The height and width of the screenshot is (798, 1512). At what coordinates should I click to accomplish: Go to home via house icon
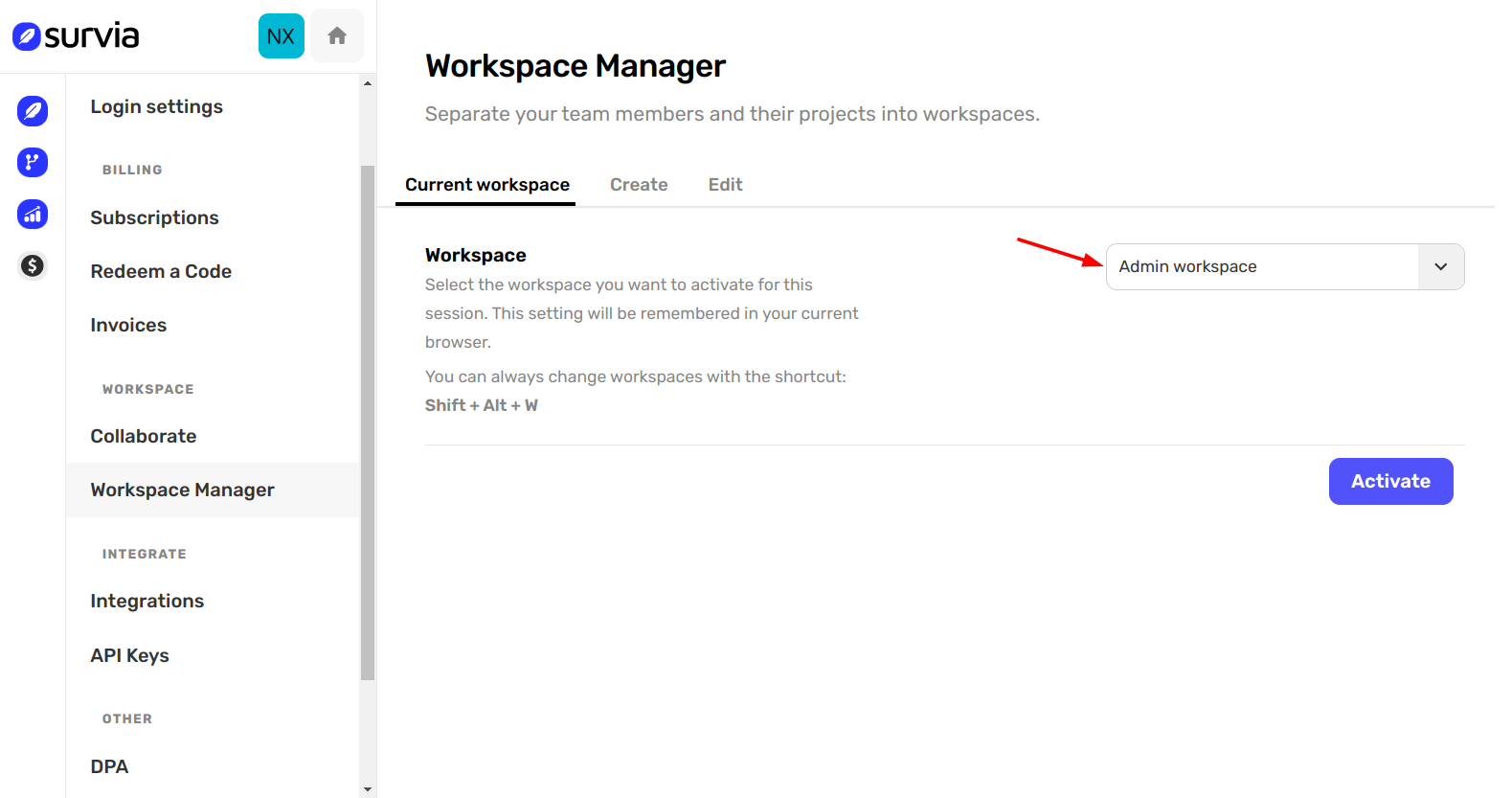click(x=336, y=36)
